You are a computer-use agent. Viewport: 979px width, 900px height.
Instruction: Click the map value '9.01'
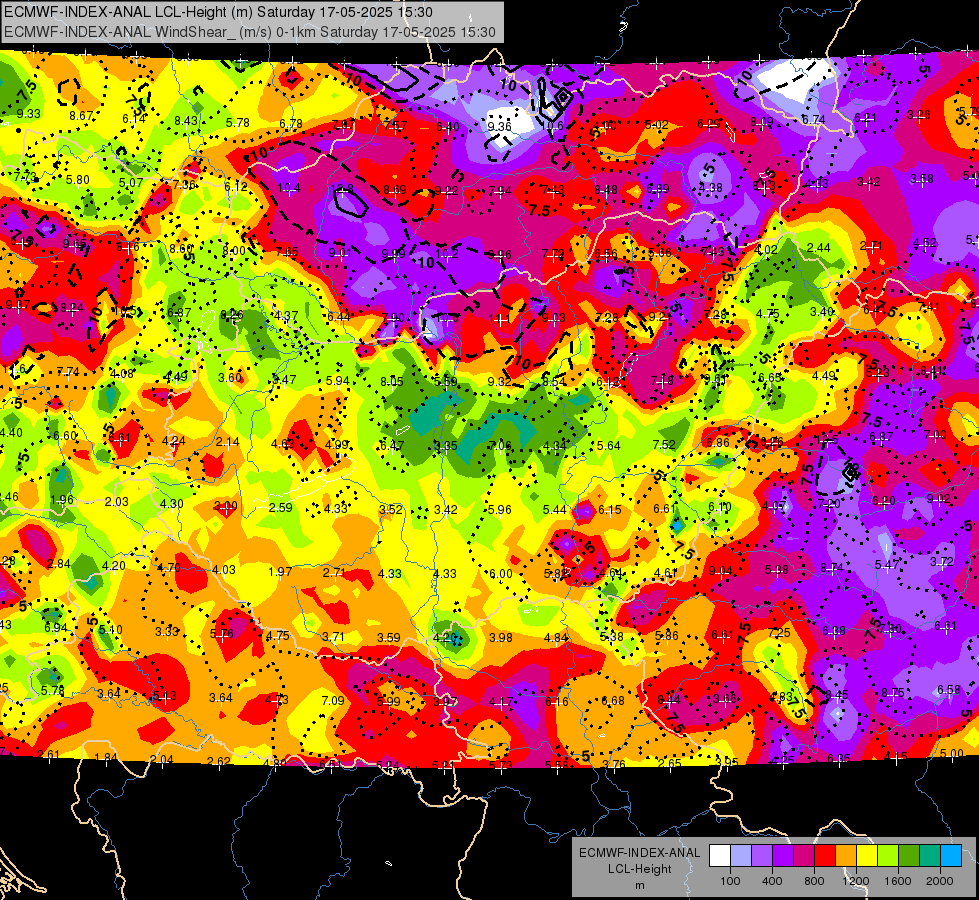coord(340,253)
